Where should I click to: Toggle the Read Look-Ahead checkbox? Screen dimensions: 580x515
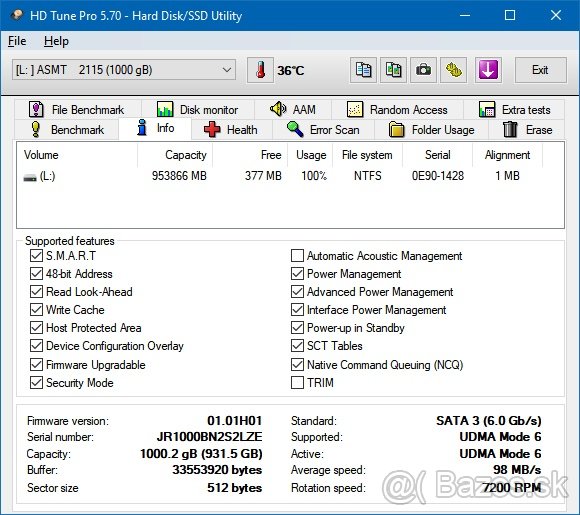(36, 292)
